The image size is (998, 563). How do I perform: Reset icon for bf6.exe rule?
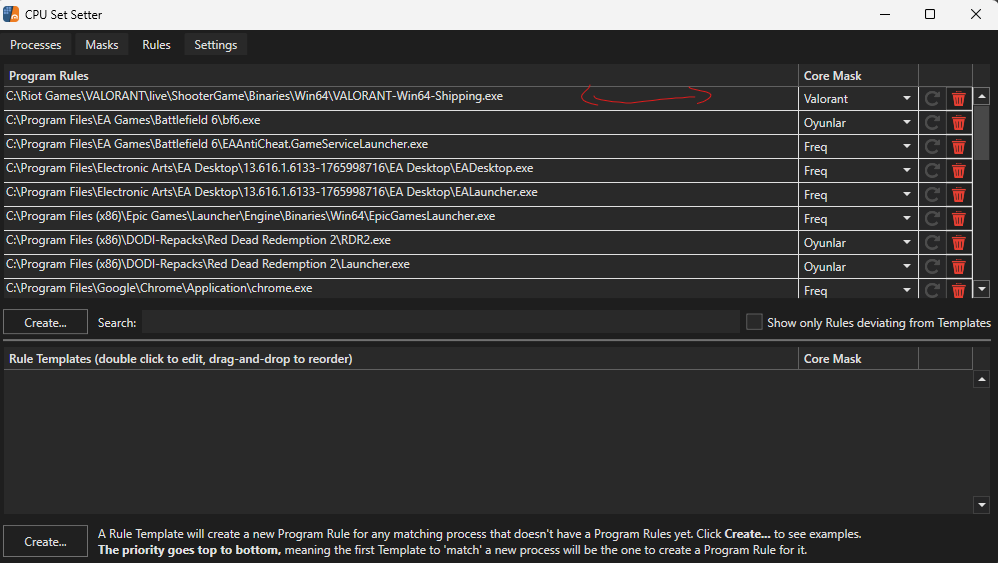tap(932, 123)
